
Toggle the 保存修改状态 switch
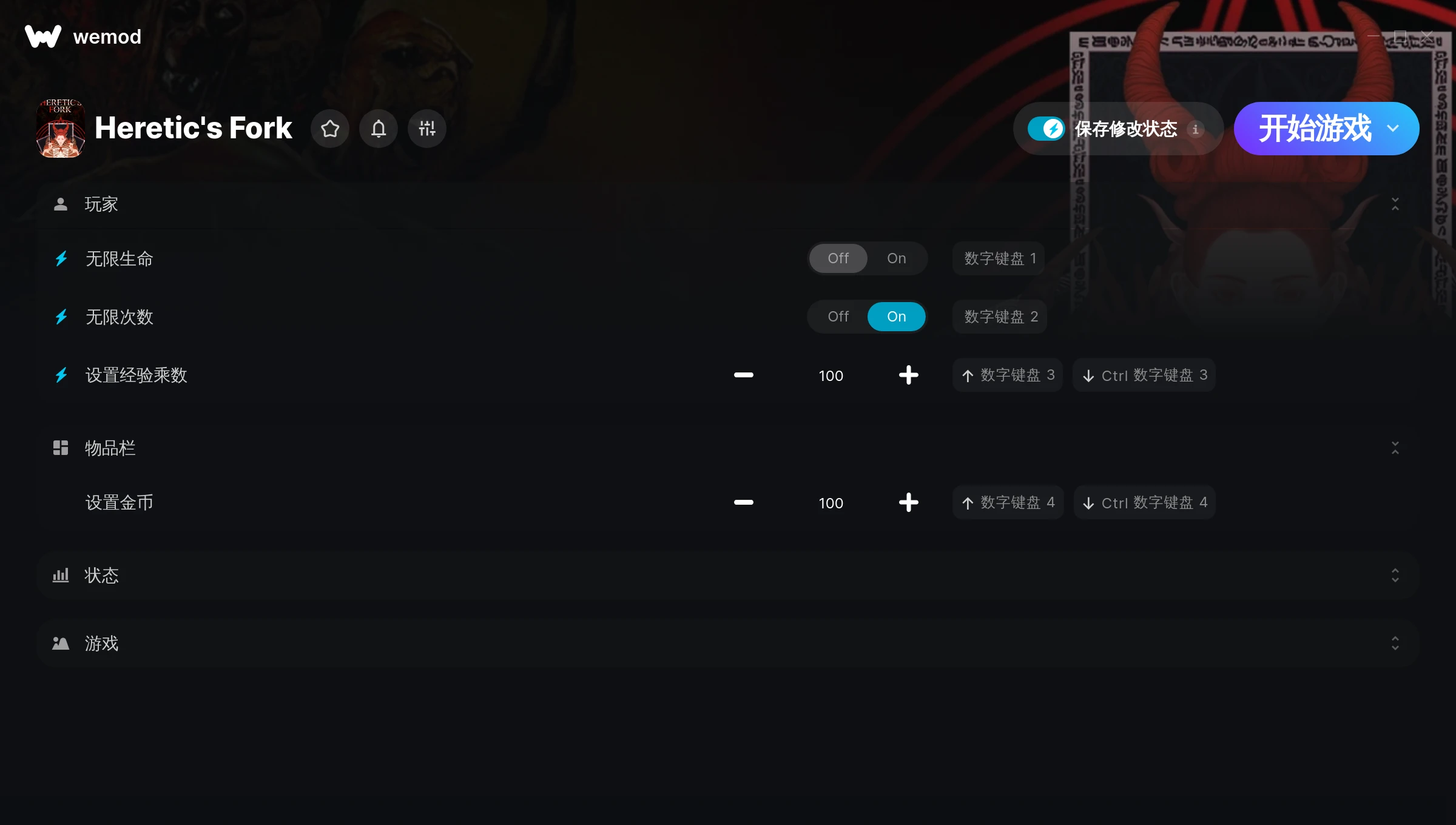pyautogui.click(x=1046, y=129)
